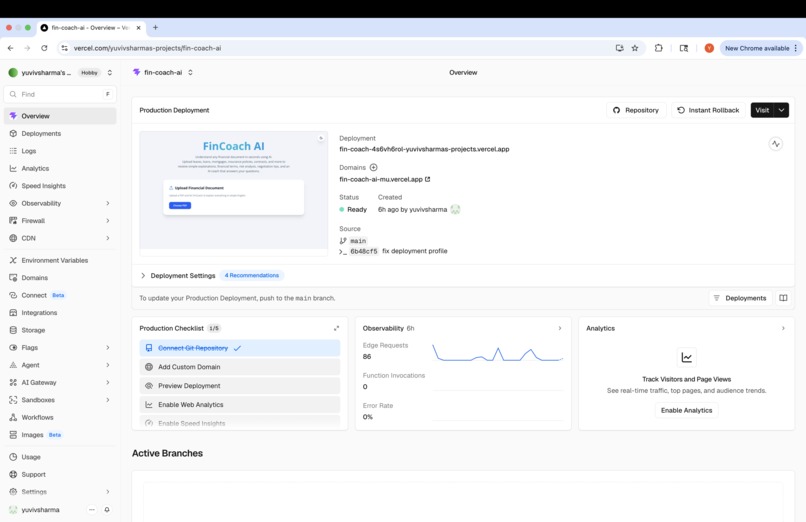
Task: Expand the Flags sidebar section
Action: tap(107, 348)
